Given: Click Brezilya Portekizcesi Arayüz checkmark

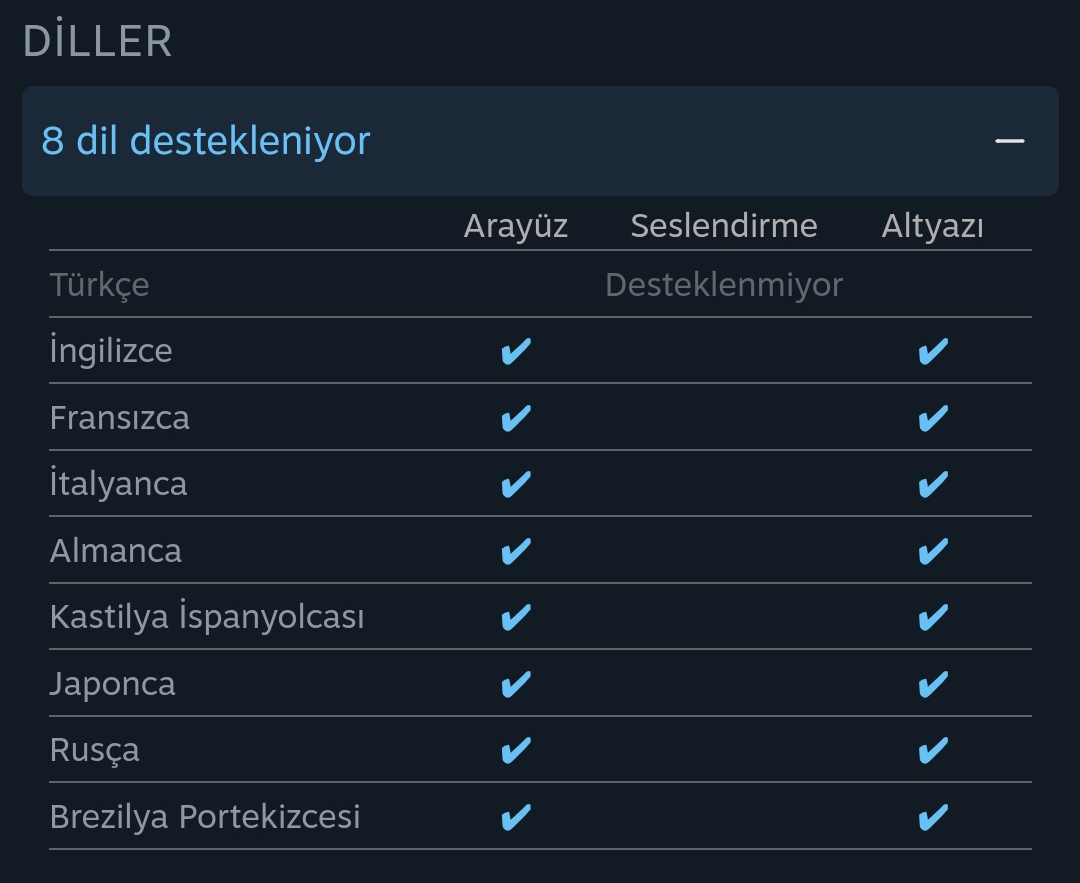Looking at the screenshot, I should (x=515, y=818).
